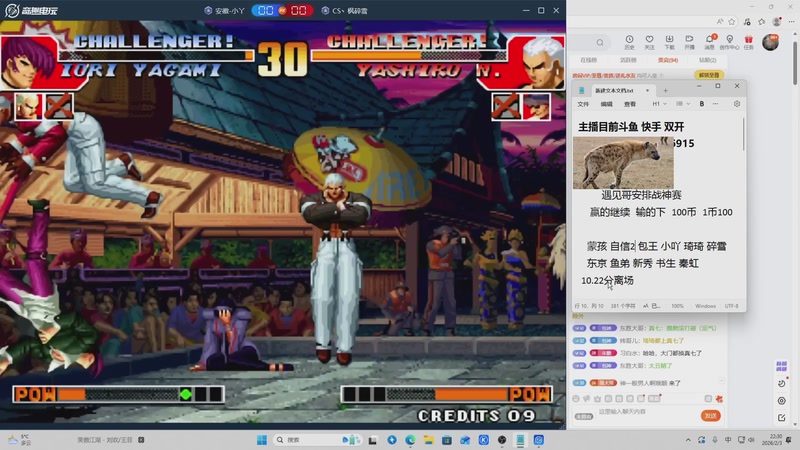Viewport: 800px width, 450px height.
Task: Open browser settings and more menu
Action: coord(791,21)
